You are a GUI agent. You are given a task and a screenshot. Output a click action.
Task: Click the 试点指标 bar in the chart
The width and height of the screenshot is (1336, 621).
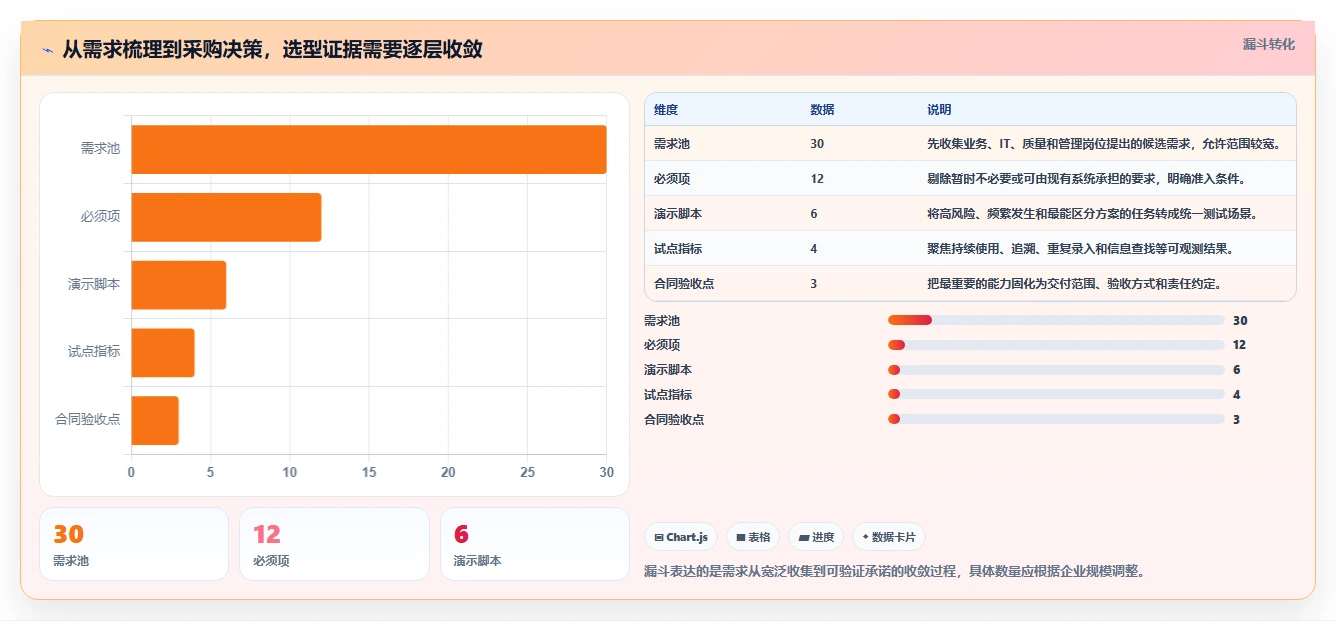163,353
